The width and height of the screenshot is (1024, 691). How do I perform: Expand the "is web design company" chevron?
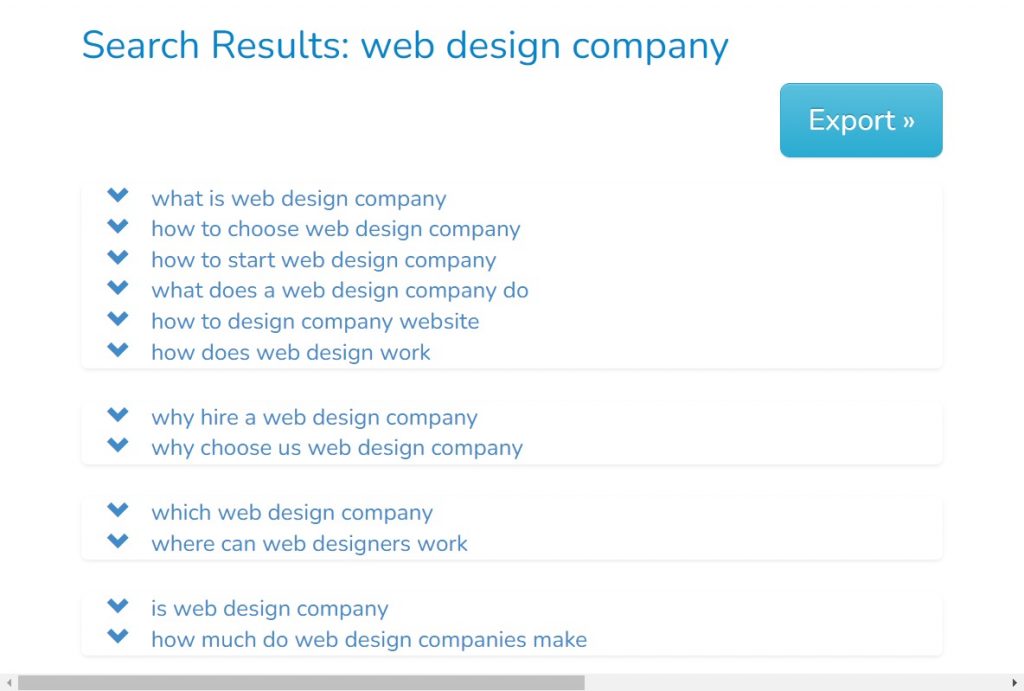[117, 607]
